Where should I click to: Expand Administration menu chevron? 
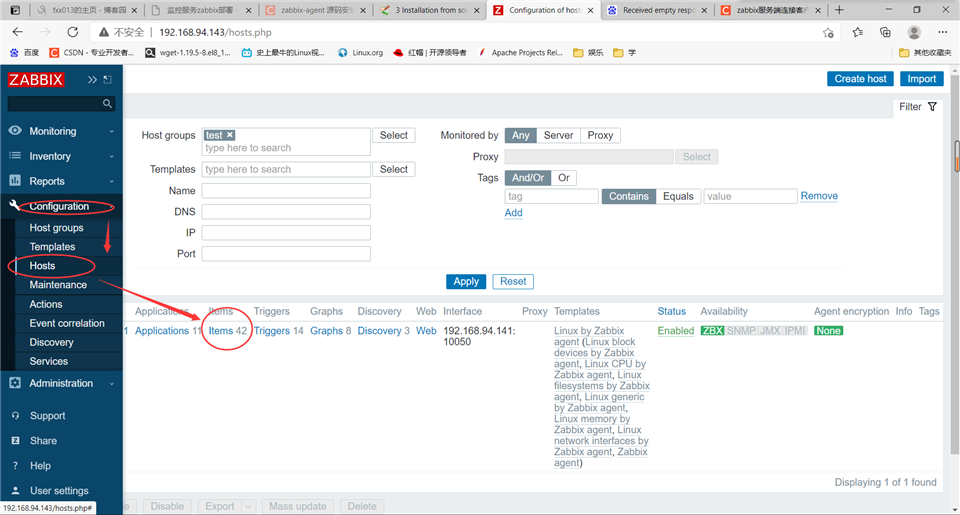click(111, 383)
